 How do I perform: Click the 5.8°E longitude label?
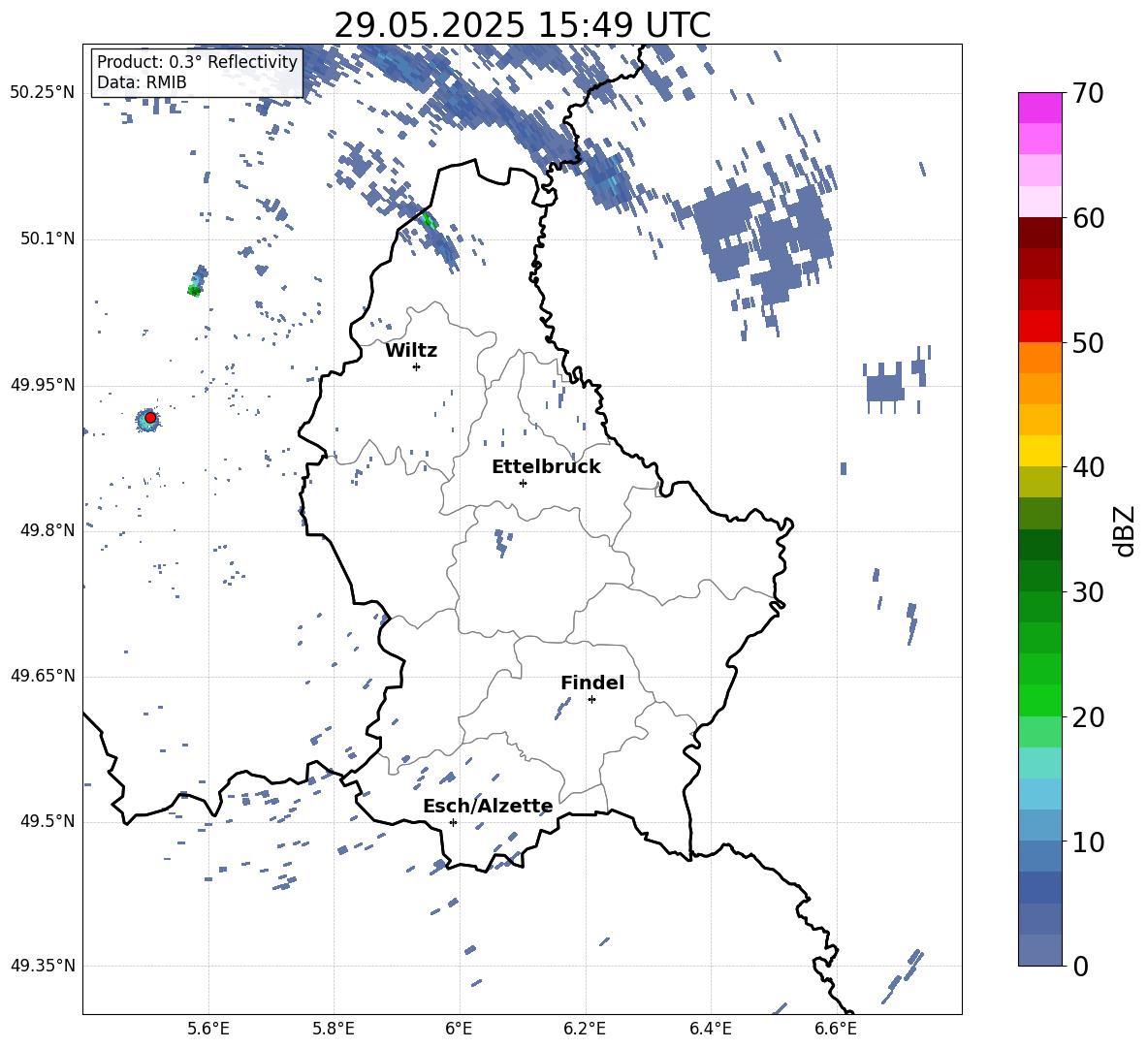(x=334, y=1029)
